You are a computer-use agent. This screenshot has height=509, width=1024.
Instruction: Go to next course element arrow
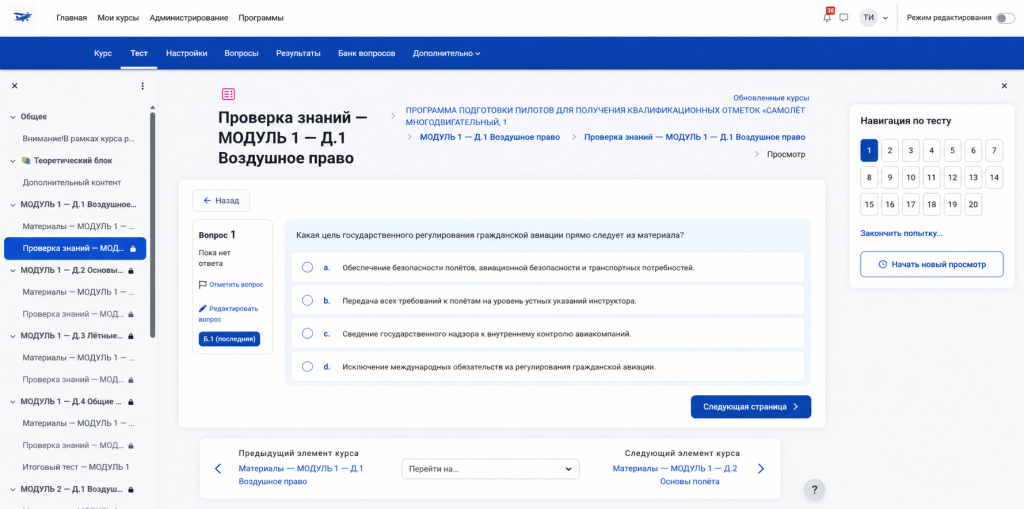[761, 468]
